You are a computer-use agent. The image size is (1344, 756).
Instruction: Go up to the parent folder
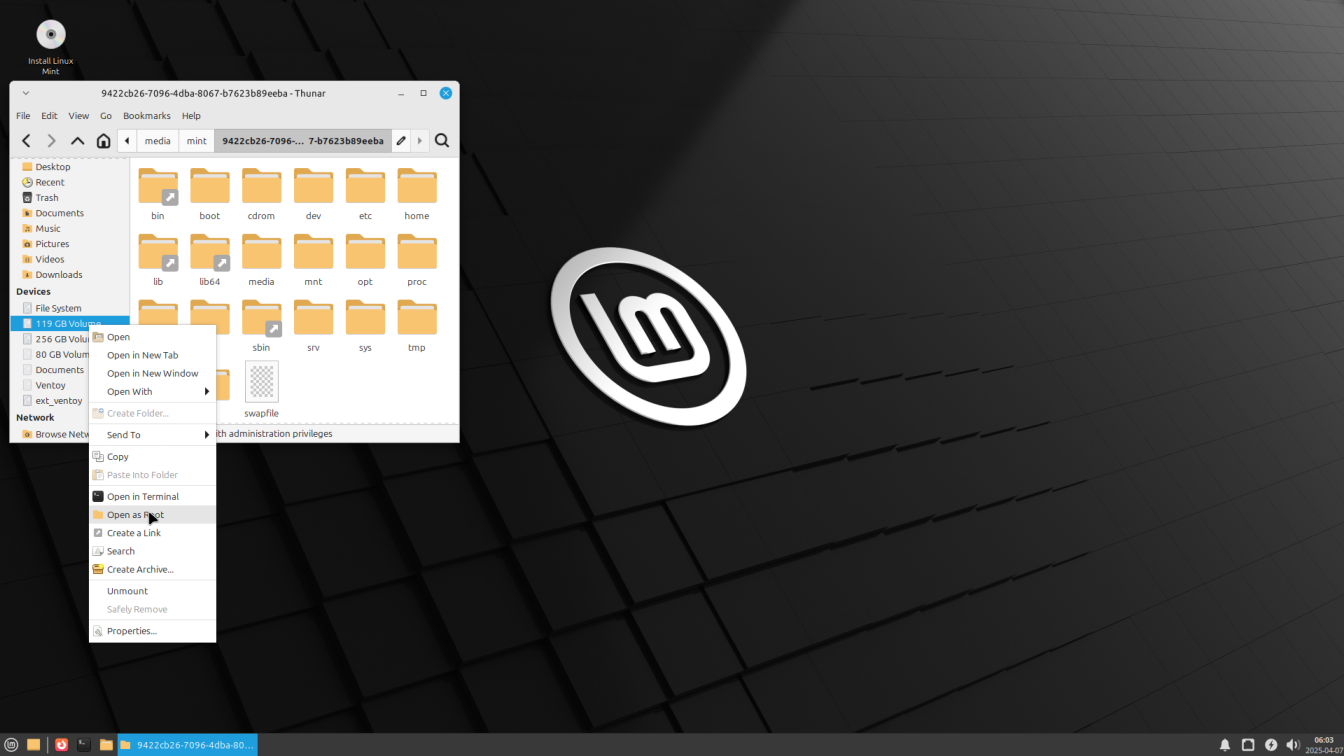tap(77, 141)
